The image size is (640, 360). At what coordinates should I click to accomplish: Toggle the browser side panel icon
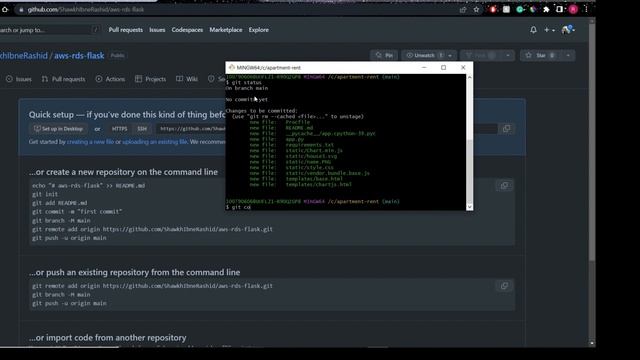click(559, 9)
